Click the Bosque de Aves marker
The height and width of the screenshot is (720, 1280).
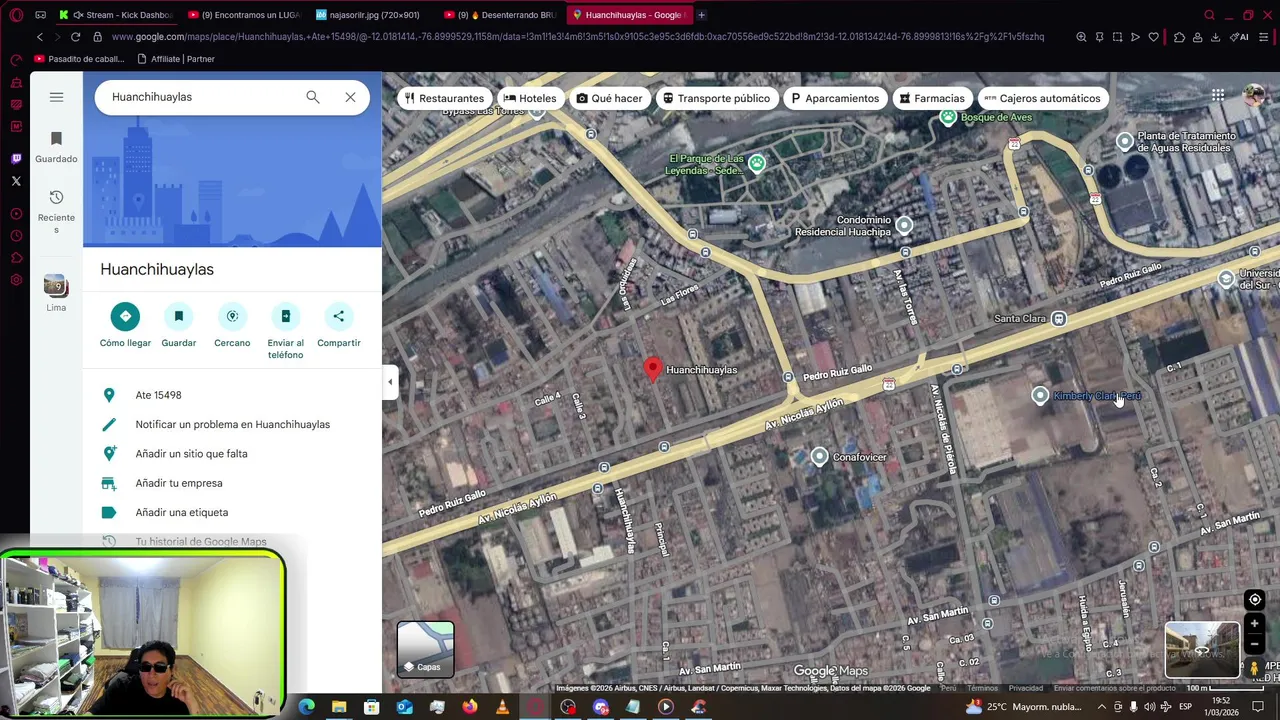948,118
